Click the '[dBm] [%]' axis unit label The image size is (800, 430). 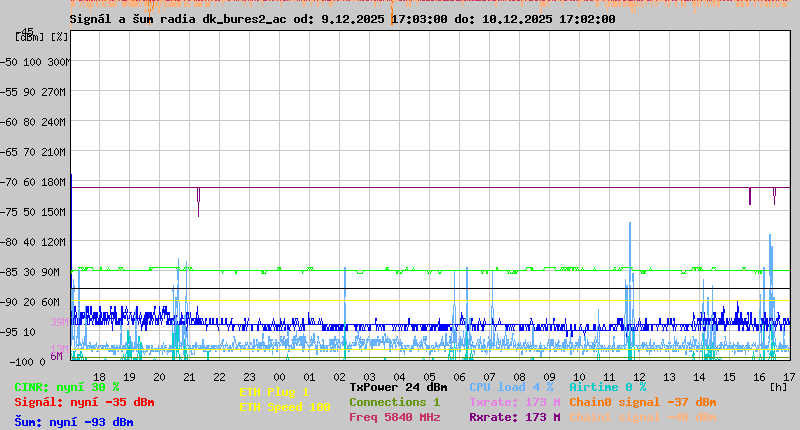[x=42, y=37]
